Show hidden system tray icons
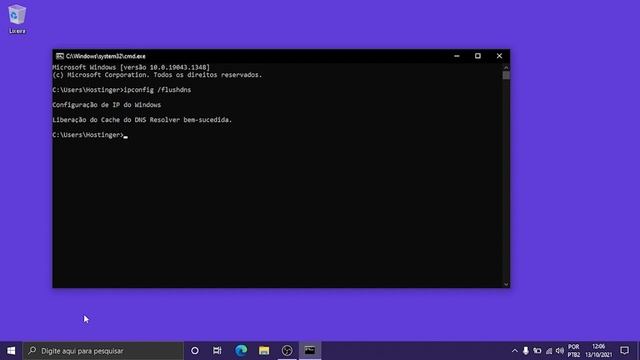 coord(514,351)
